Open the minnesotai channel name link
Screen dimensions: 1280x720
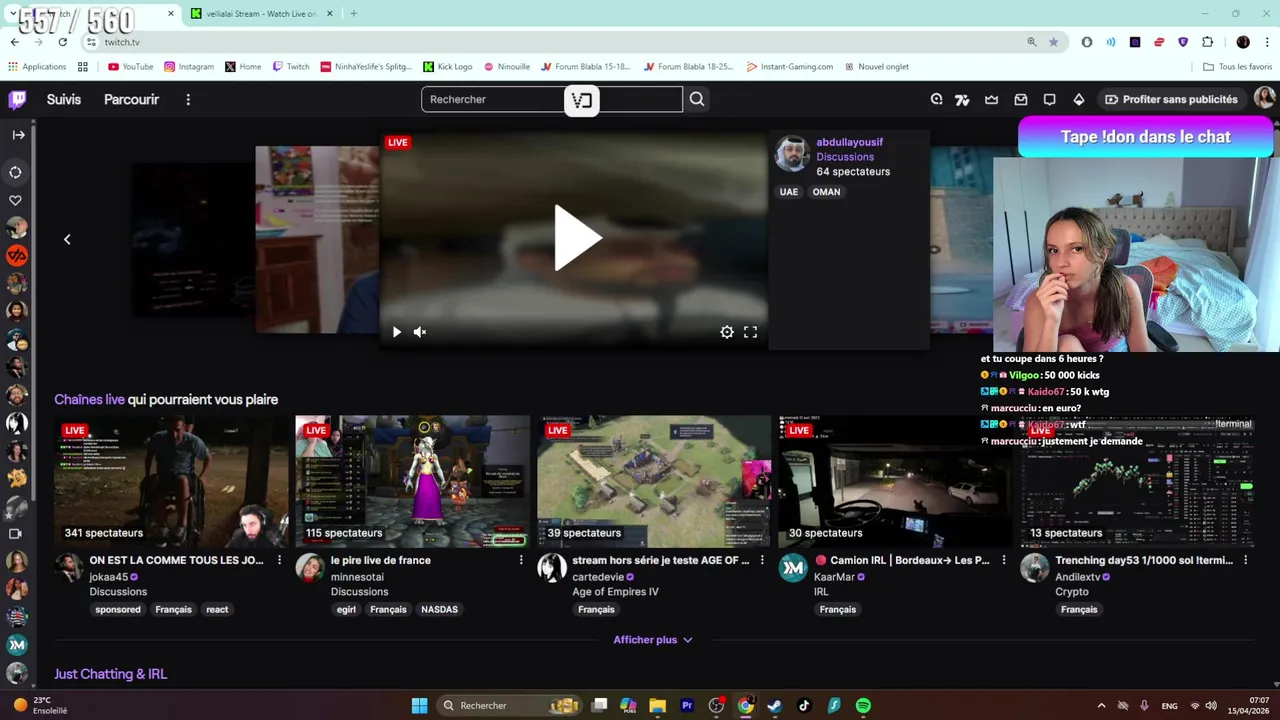click(x=357, y=577)
